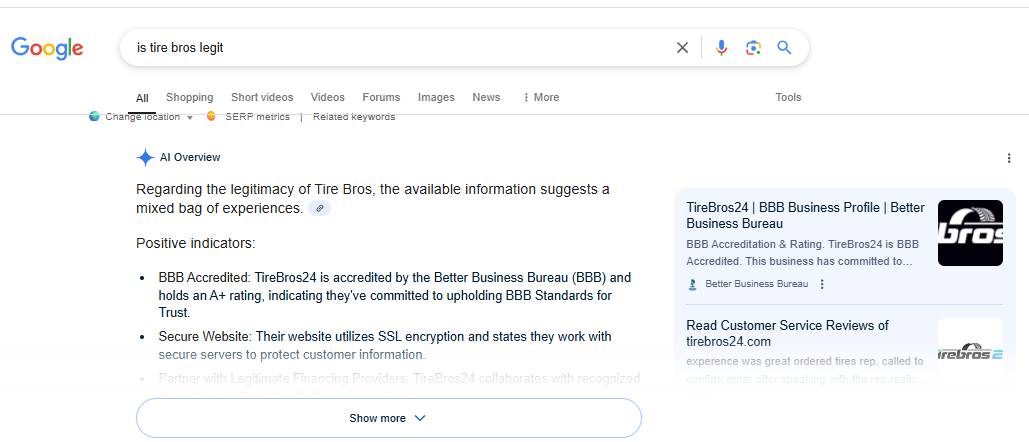Open the tirebros24.com reviews thumbnail

(x=970, y=351)
